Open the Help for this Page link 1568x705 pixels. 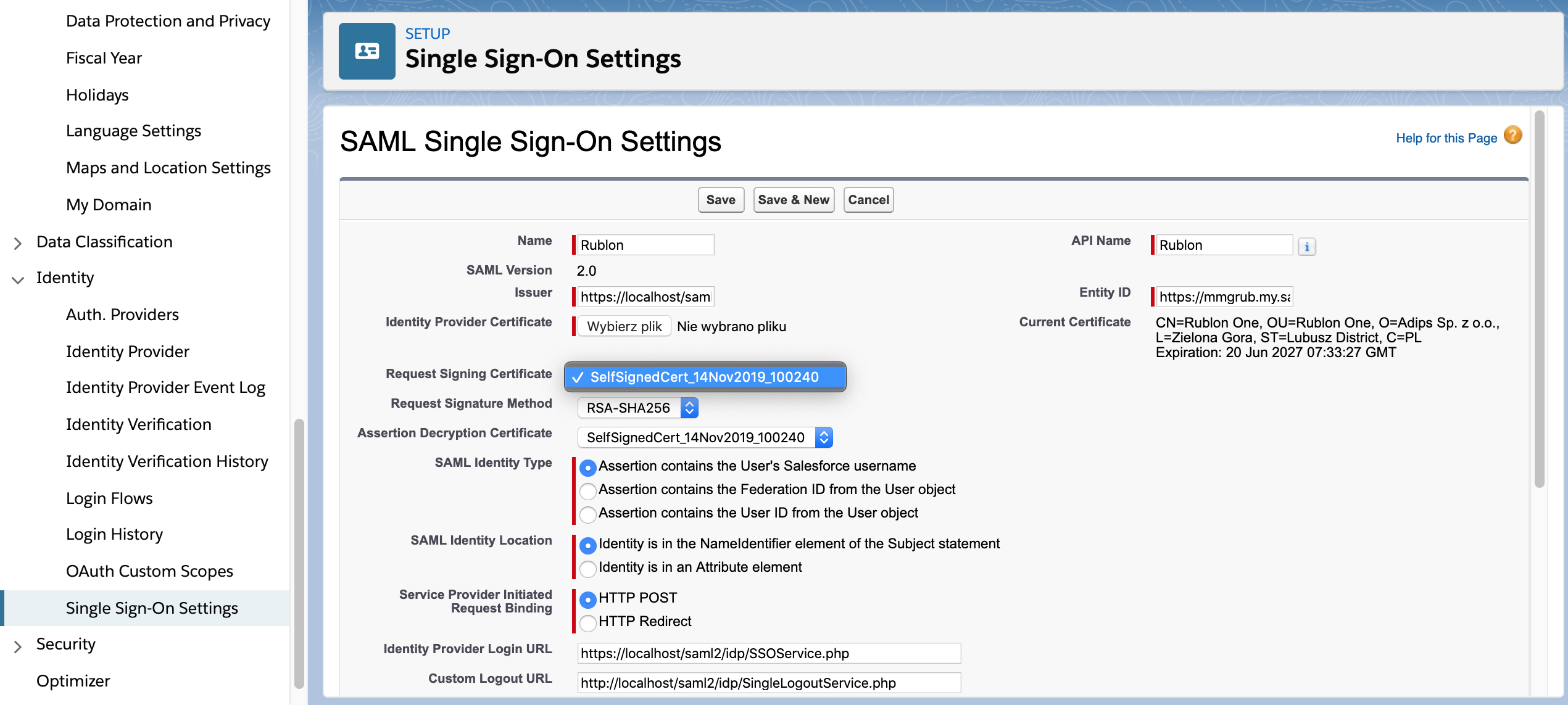coord(1446,138)
